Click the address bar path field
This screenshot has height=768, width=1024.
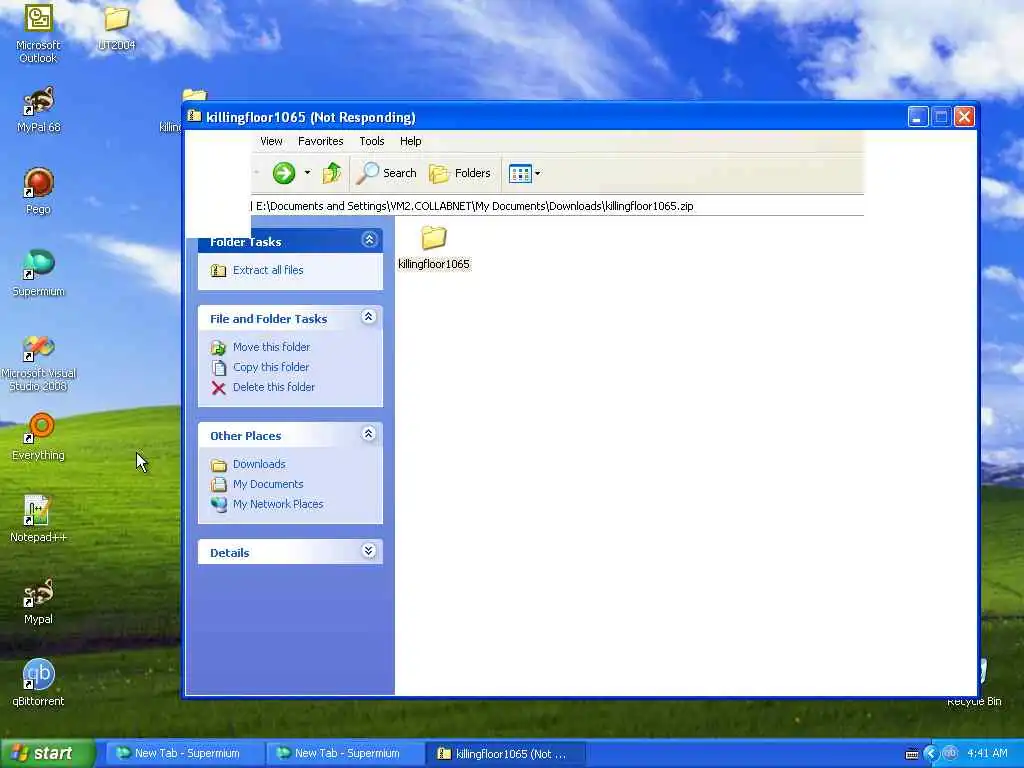[558, 206]
